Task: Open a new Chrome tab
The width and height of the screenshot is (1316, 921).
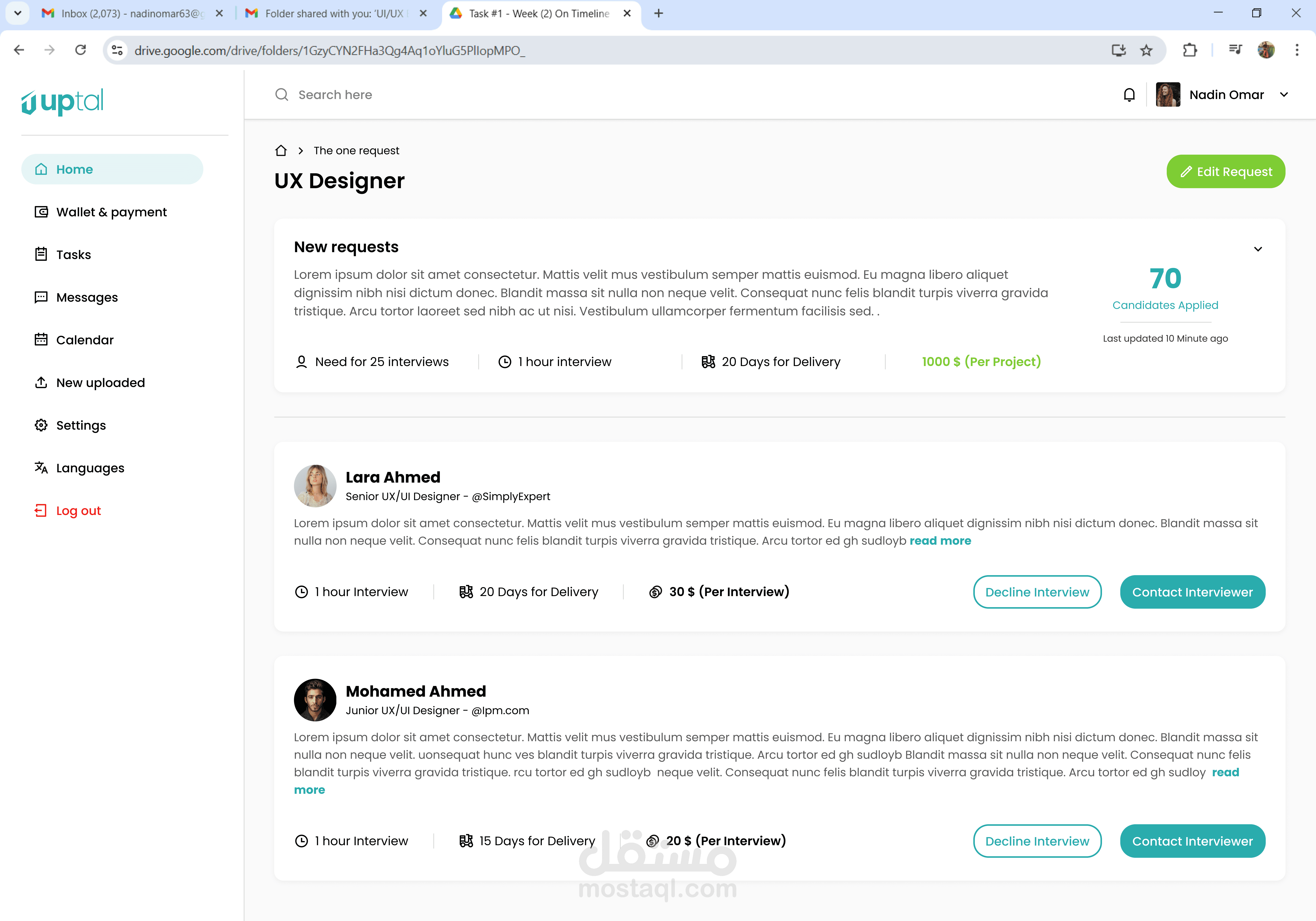Action: (x=659, y=13)
